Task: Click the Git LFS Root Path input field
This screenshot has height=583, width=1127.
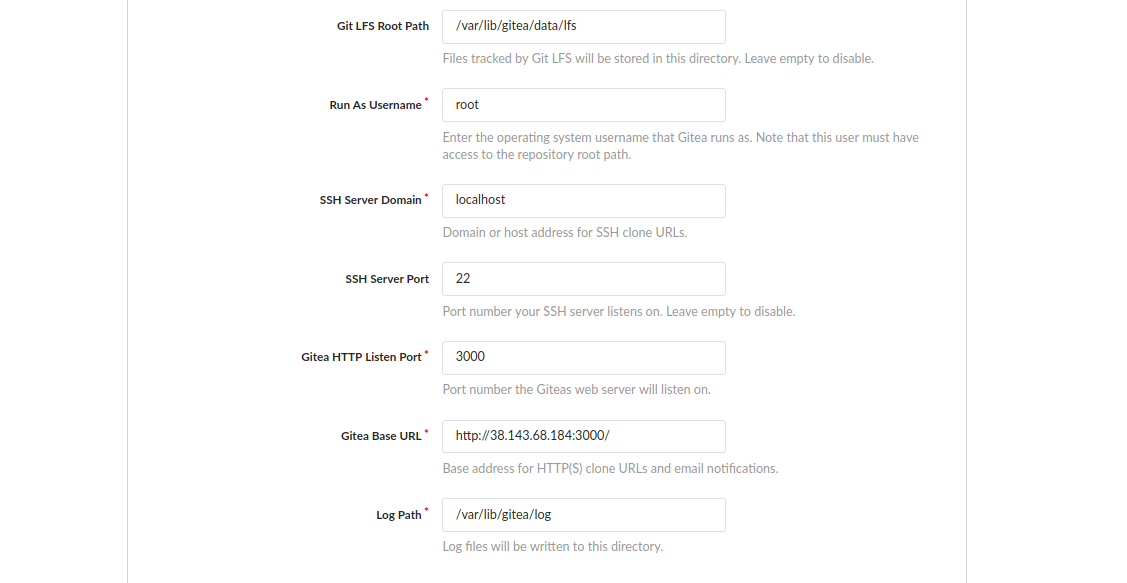Action: pyautogui.click(x=583, y=26)
